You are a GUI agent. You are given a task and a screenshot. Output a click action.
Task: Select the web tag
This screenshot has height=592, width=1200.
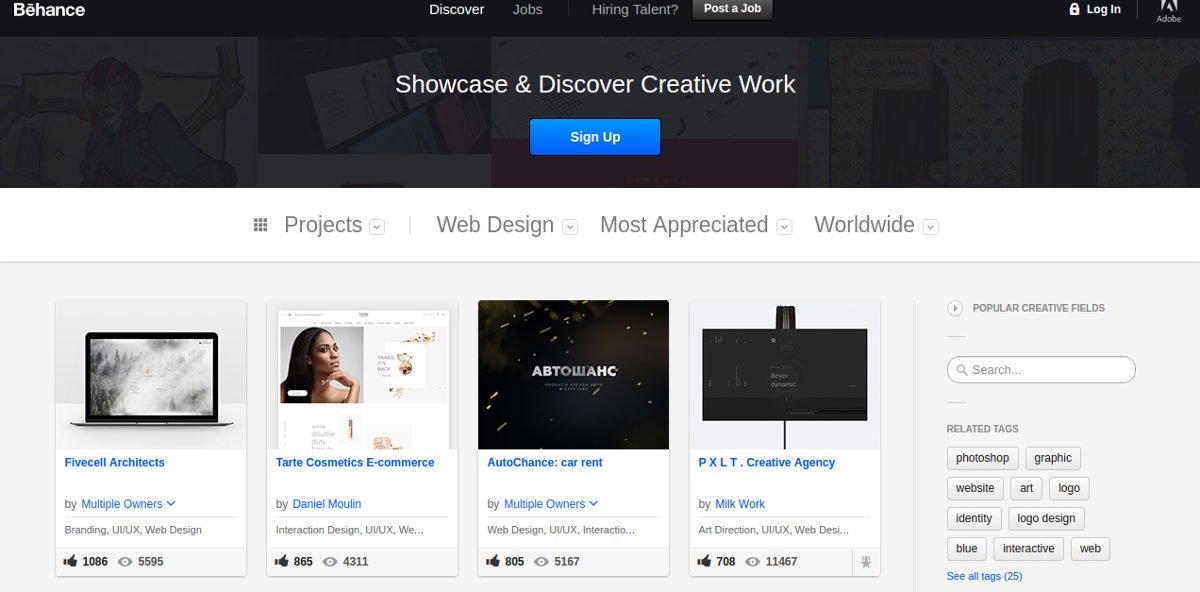tap(1090, 548)
